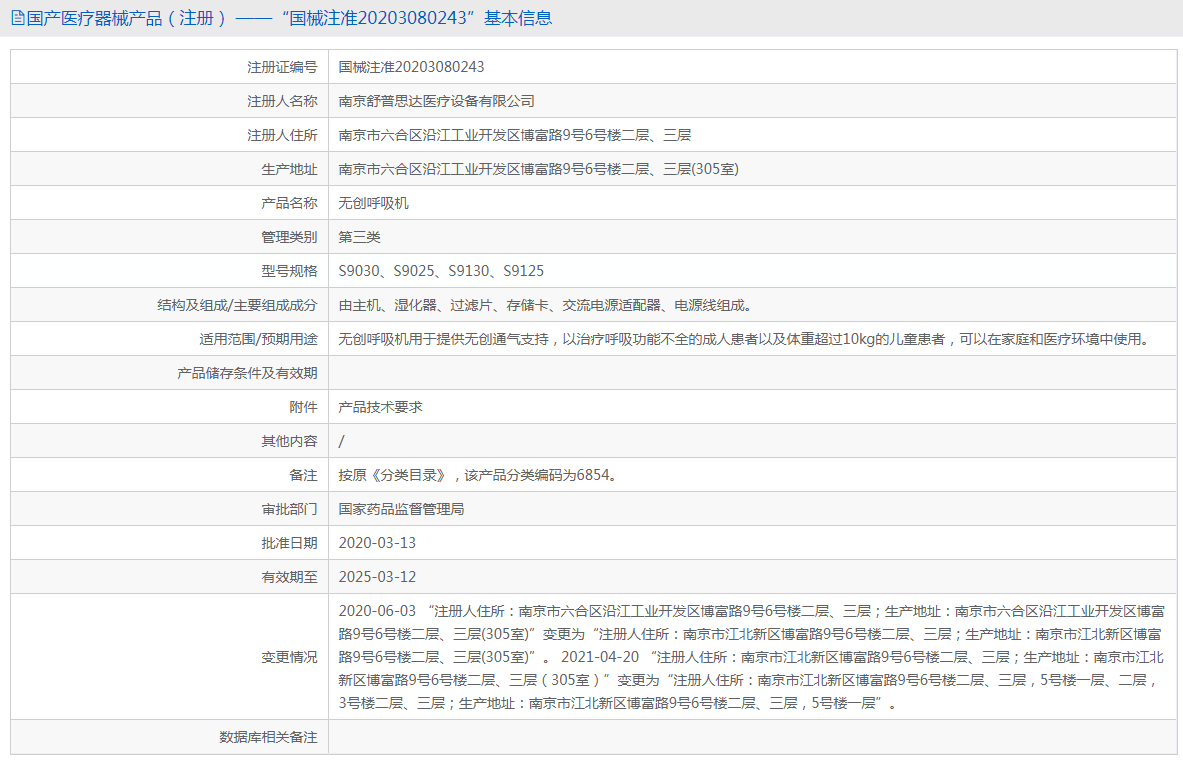The width and height of the screenshot is (1183, 763).
Task: Click the 管理类别 label
Action: pos(289,237)
